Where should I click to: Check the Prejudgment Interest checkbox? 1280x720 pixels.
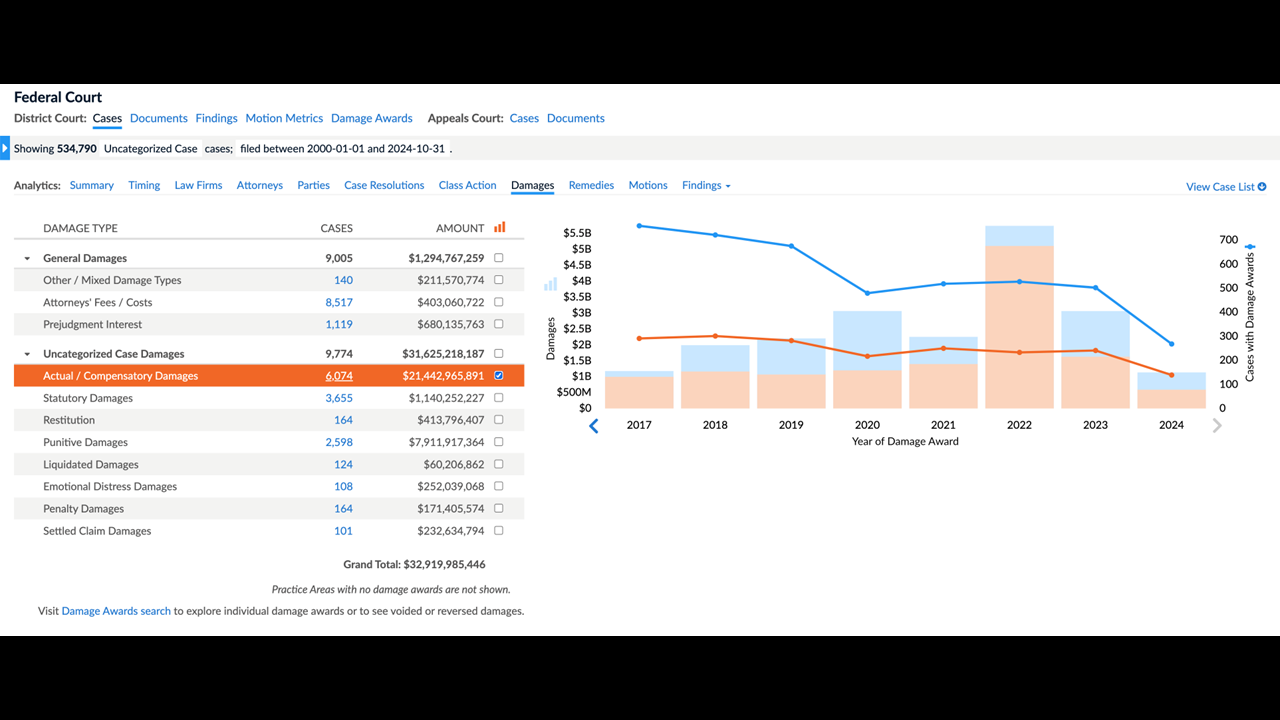pyautogui.click(x=499, y=324)
